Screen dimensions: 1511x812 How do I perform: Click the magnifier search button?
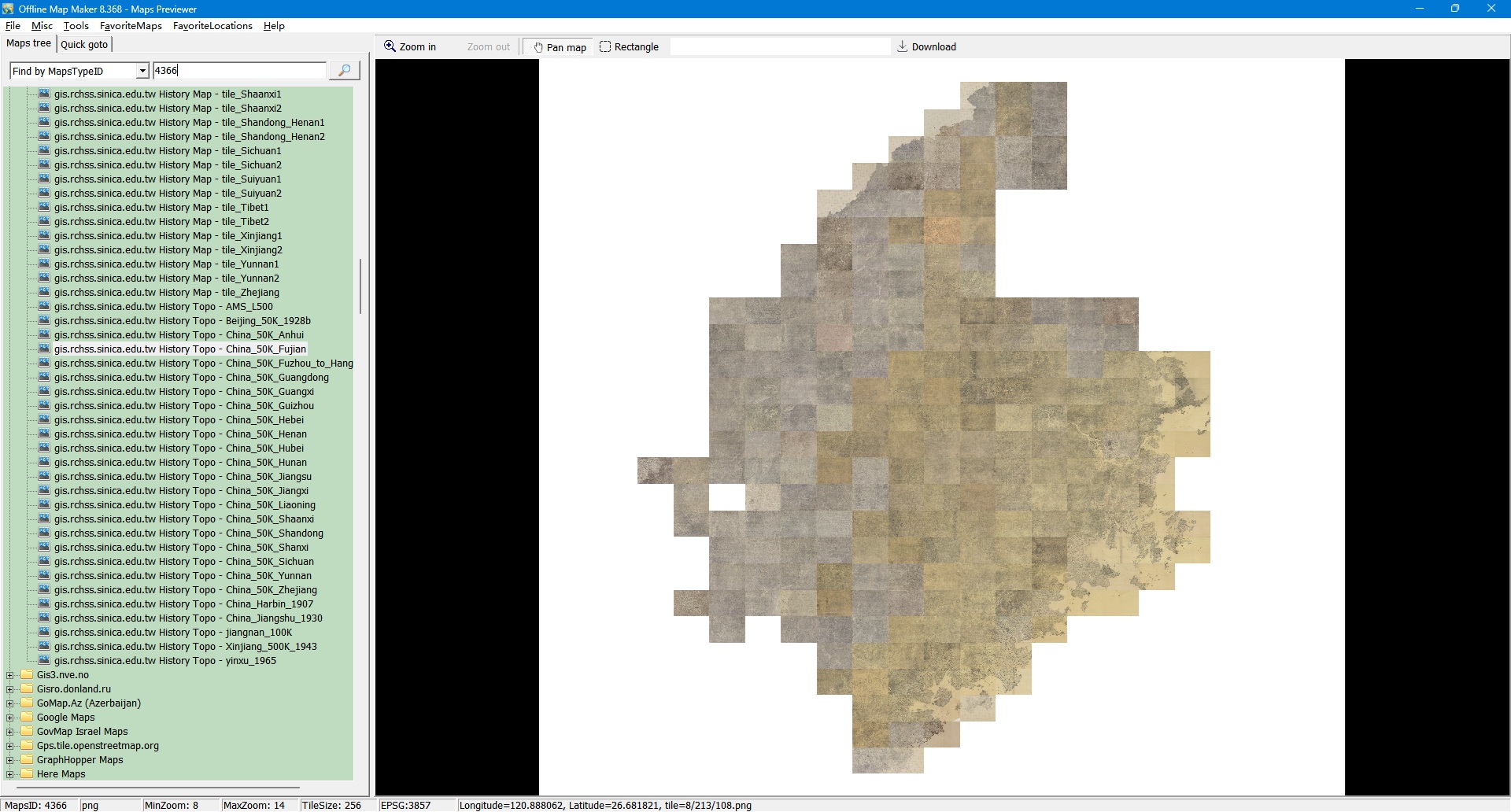(344, 71)
